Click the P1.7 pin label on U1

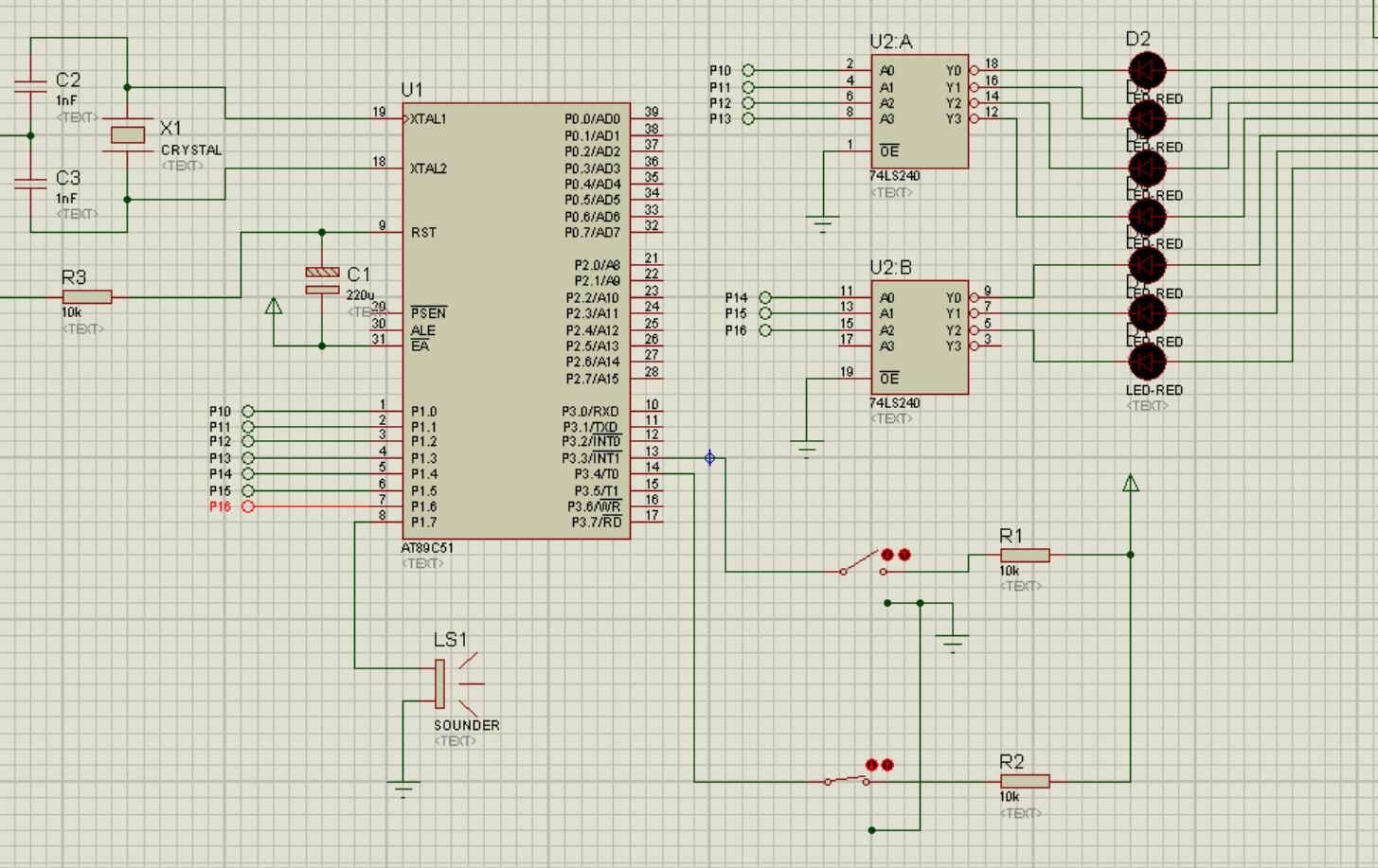point(424,523)
